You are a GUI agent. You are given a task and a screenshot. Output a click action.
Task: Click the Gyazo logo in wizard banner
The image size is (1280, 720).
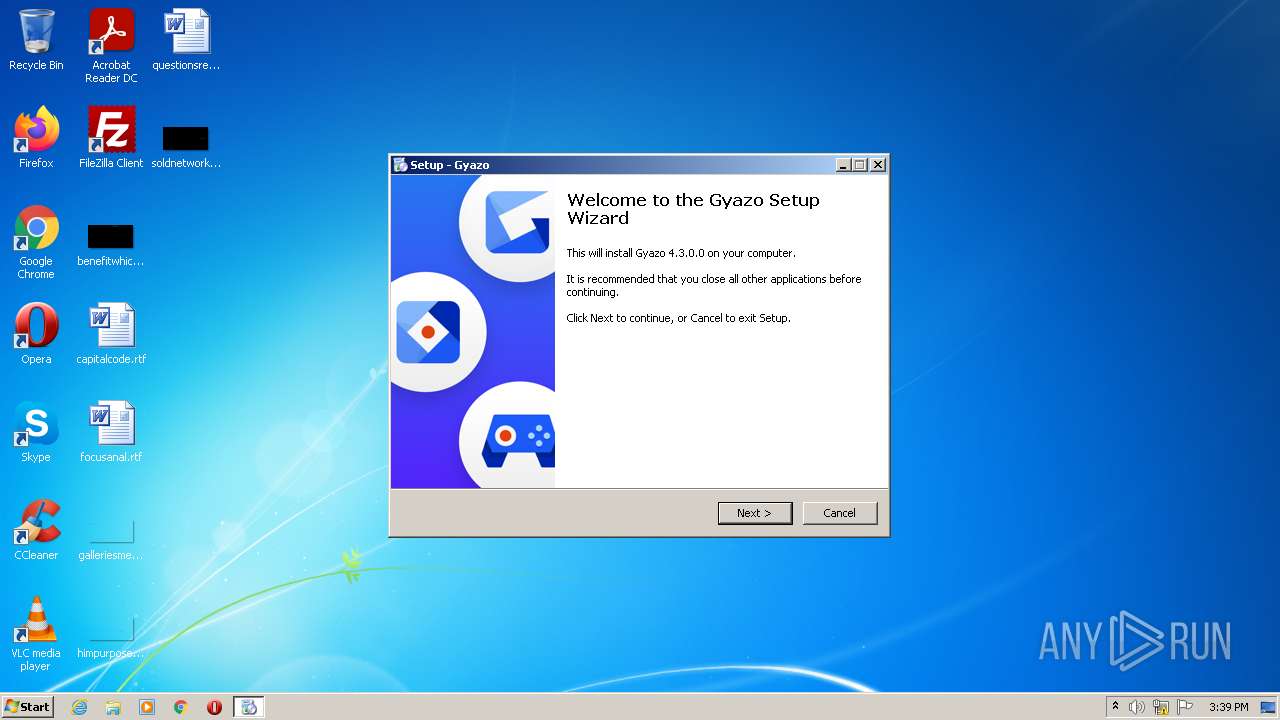pyautogui.click(x=517, y=222)
